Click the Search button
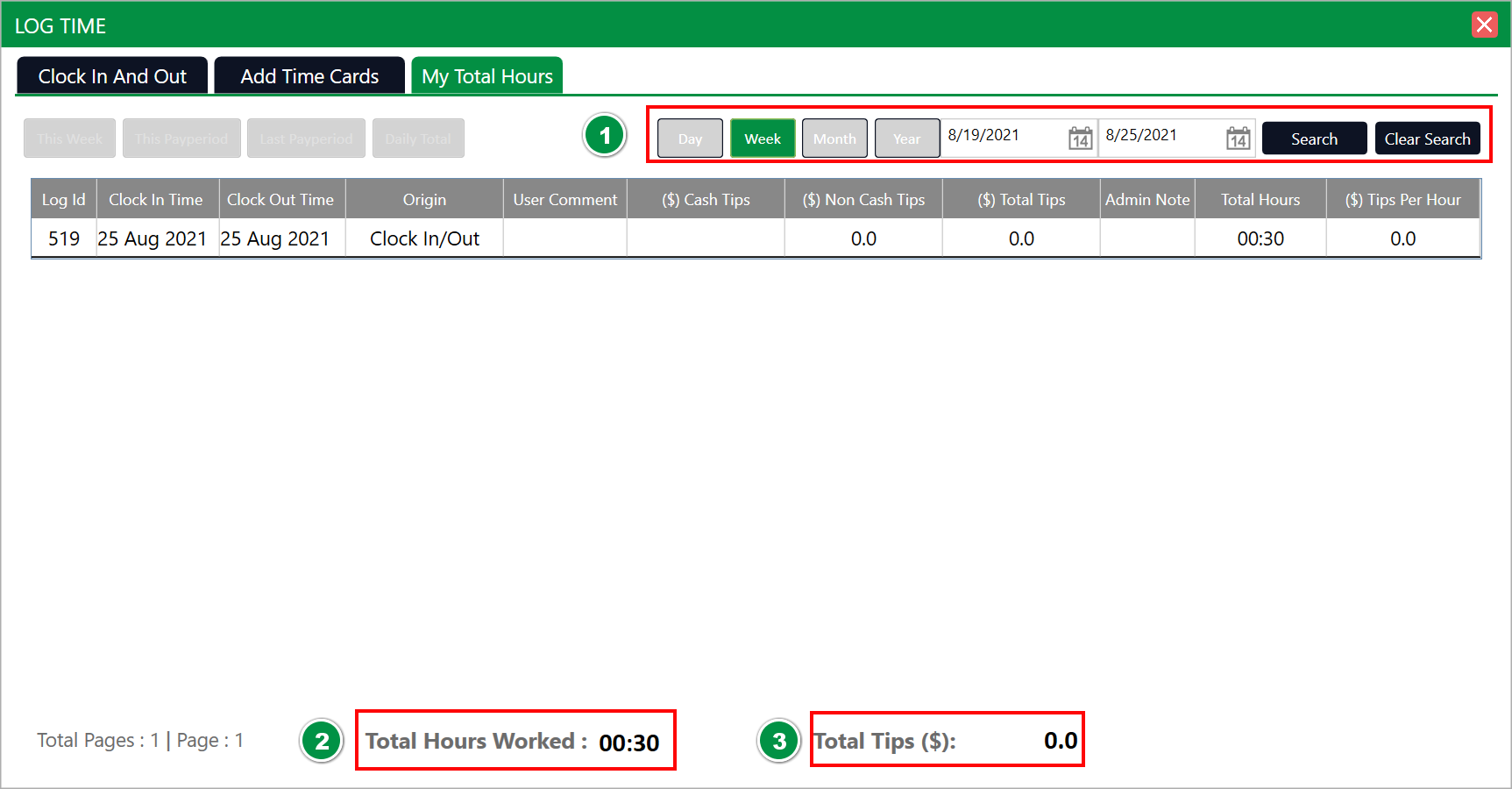Image resolution: width=1512 pixels, height=789 pixels. pos(1314,139)
